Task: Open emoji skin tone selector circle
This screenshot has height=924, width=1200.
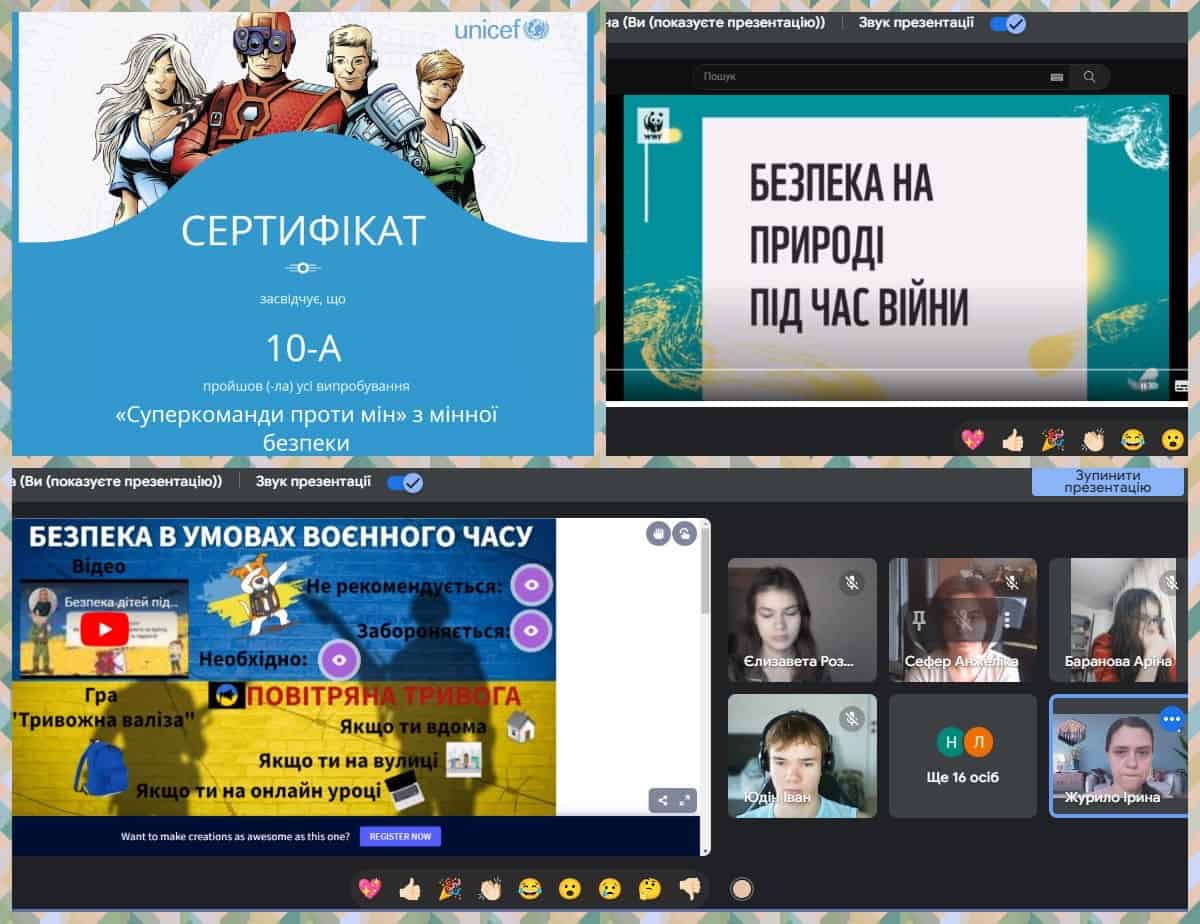Action: (741, 888)
